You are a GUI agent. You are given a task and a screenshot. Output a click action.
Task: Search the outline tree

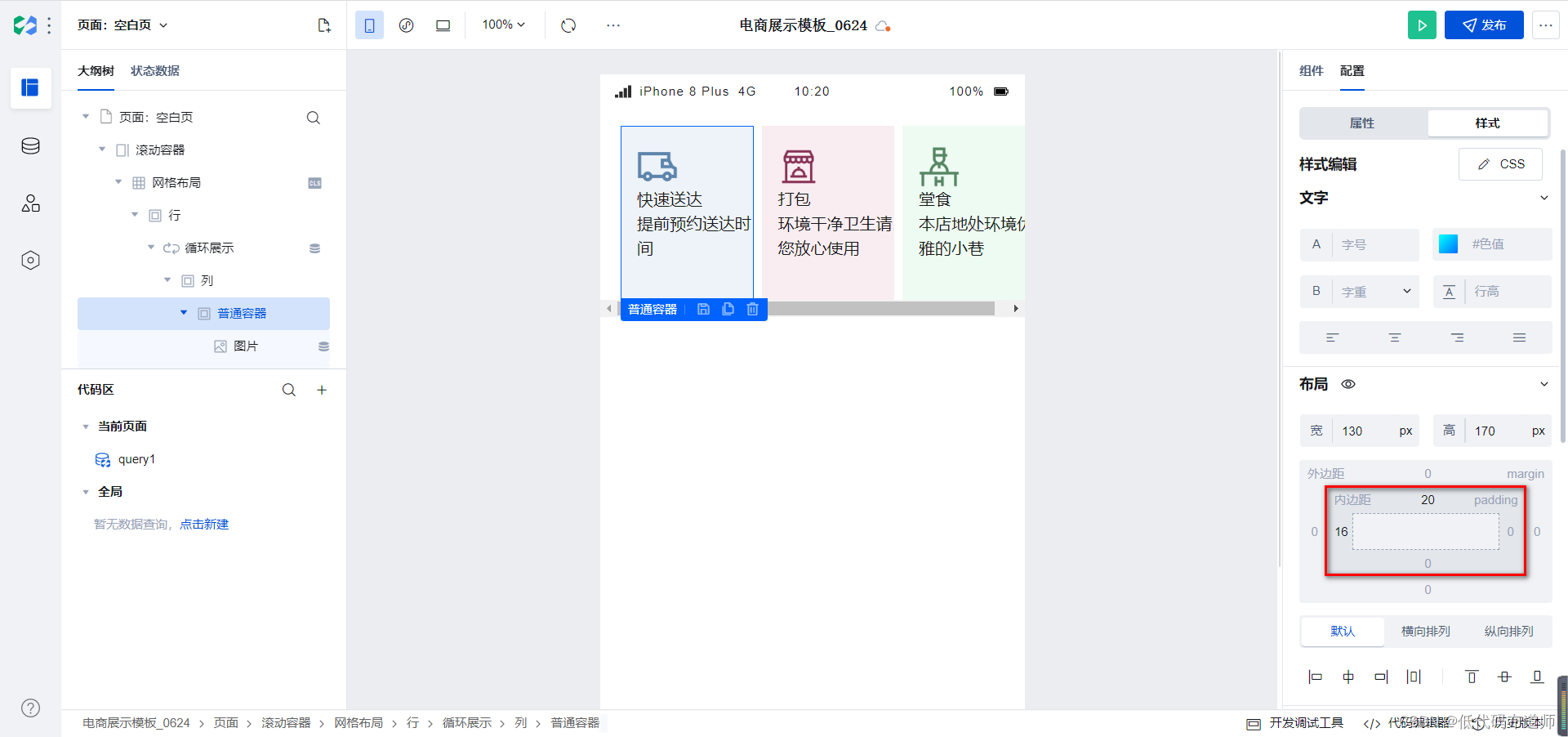313,118
